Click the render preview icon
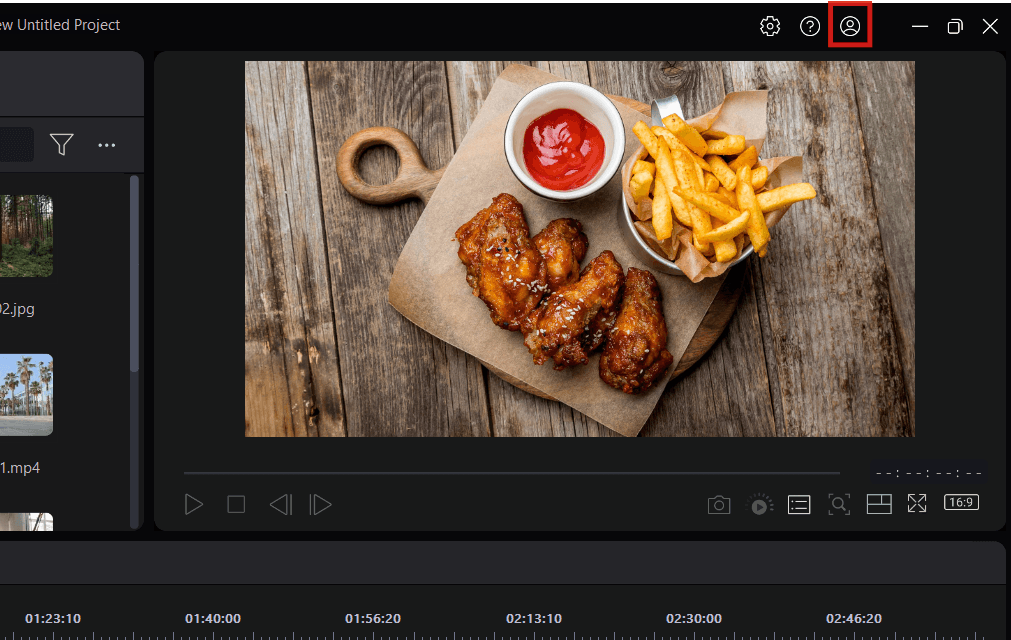The image size is (1011, 640). tap(760, 505)
